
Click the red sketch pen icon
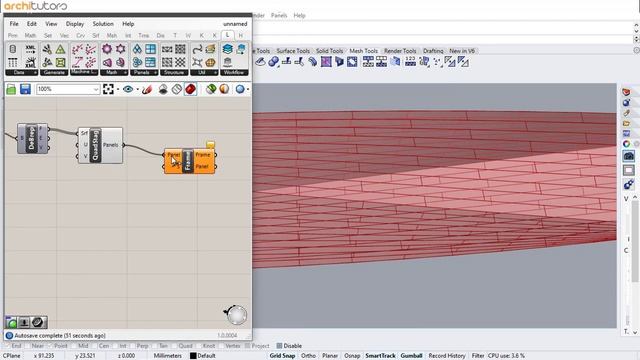click(147, 89)
